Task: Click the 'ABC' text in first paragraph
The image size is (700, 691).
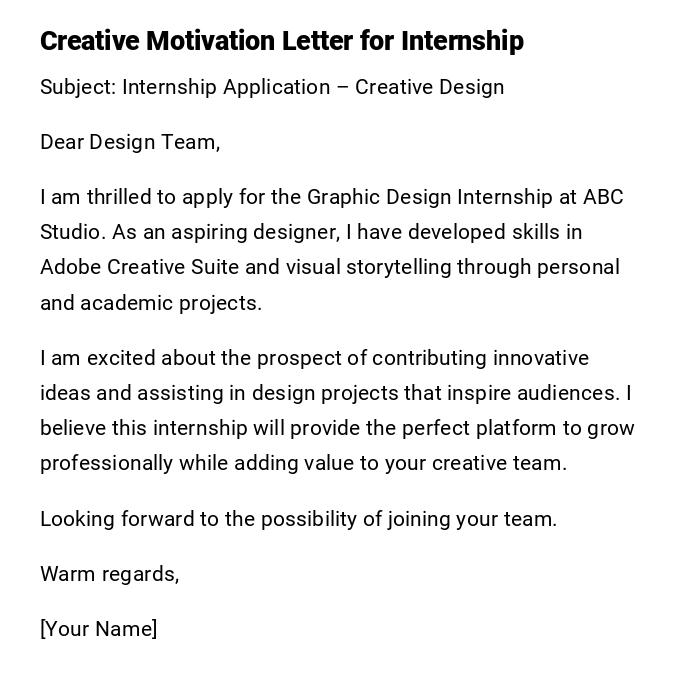Action: [x=603, y=197]
